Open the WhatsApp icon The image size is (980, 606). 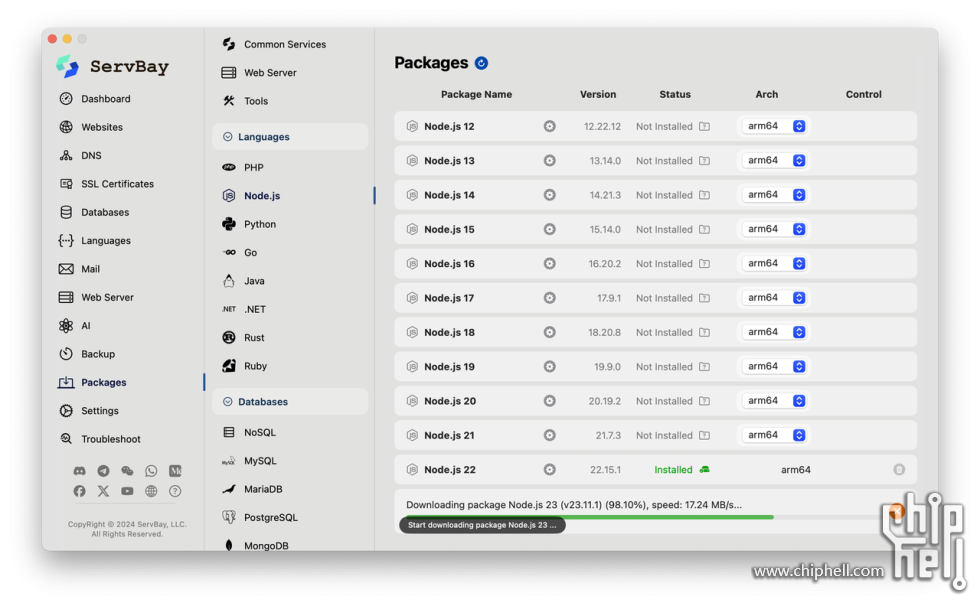click(x=151, y=471)
